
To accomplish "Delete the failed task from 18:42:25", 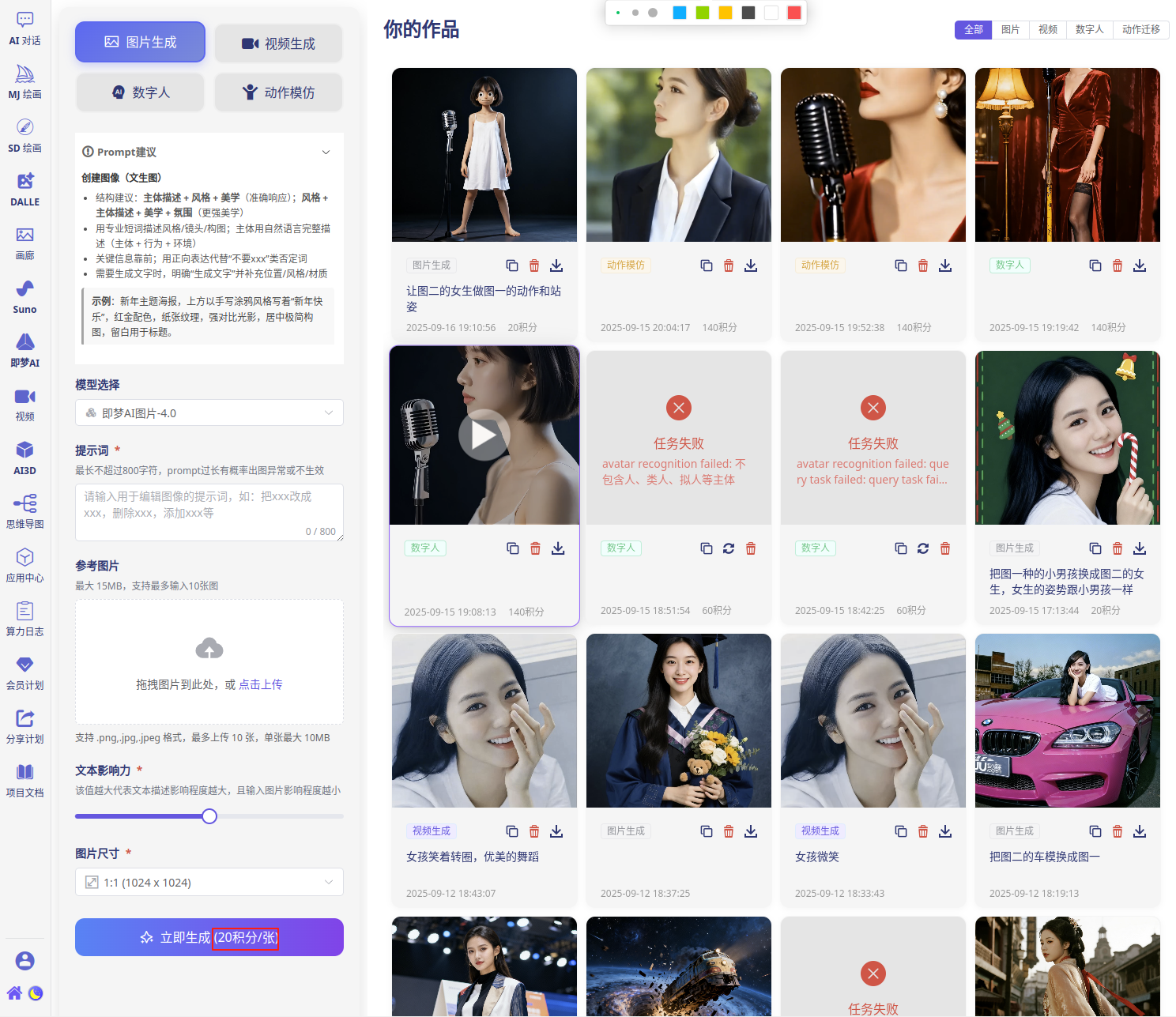I will 945,548.
